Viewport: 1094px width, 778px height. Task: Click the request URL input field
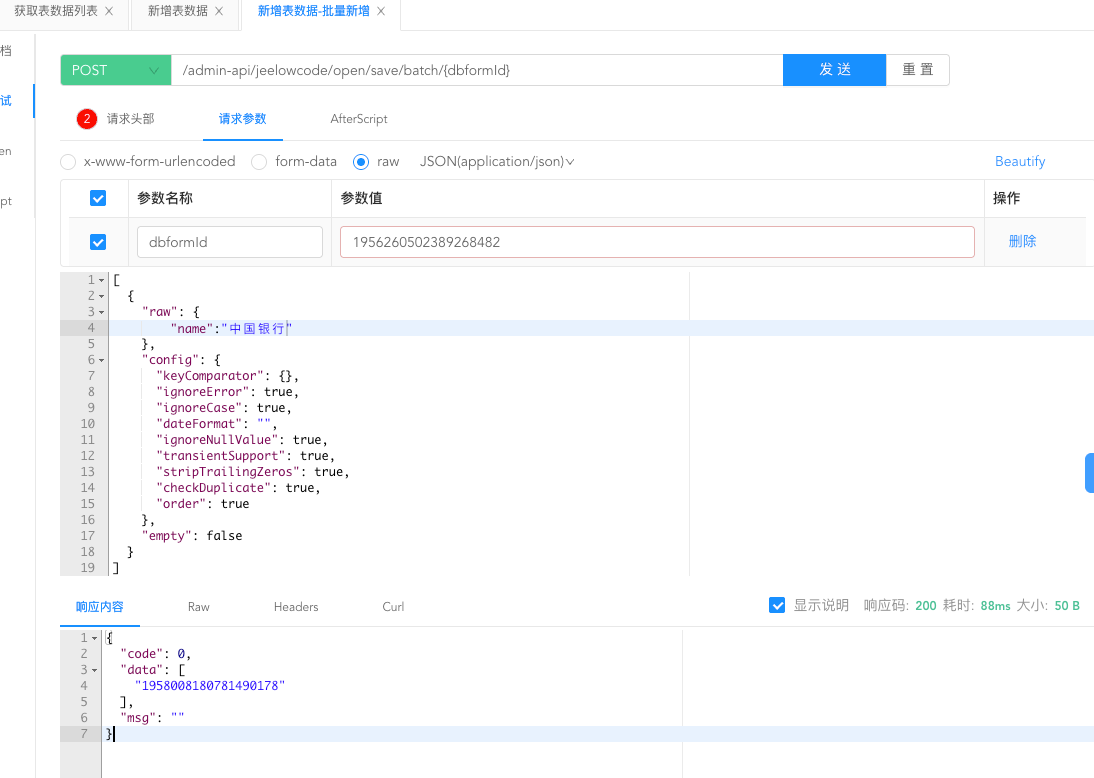[477, 70]
